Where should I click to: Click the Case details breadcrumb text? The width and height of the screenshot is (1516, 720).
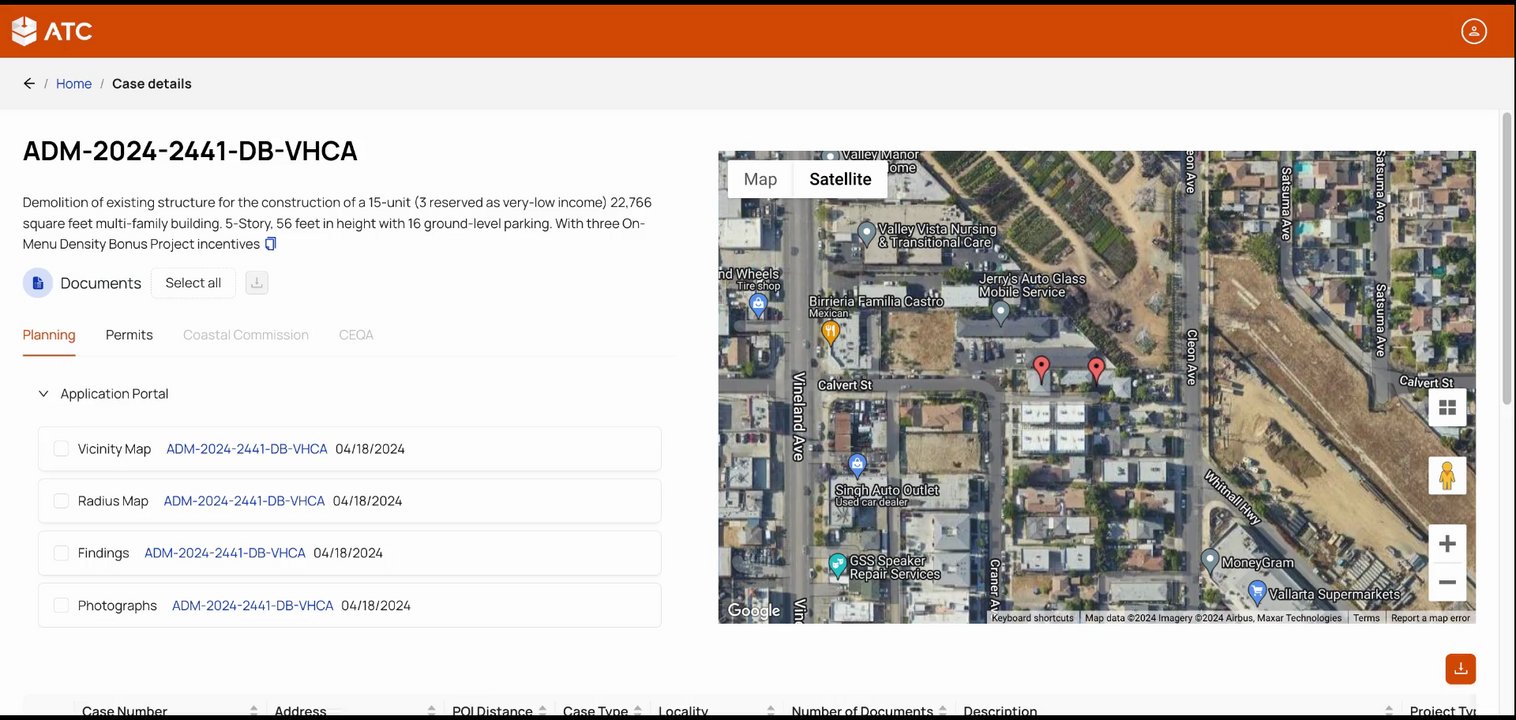pyautogui.click(x=152, y=84)
